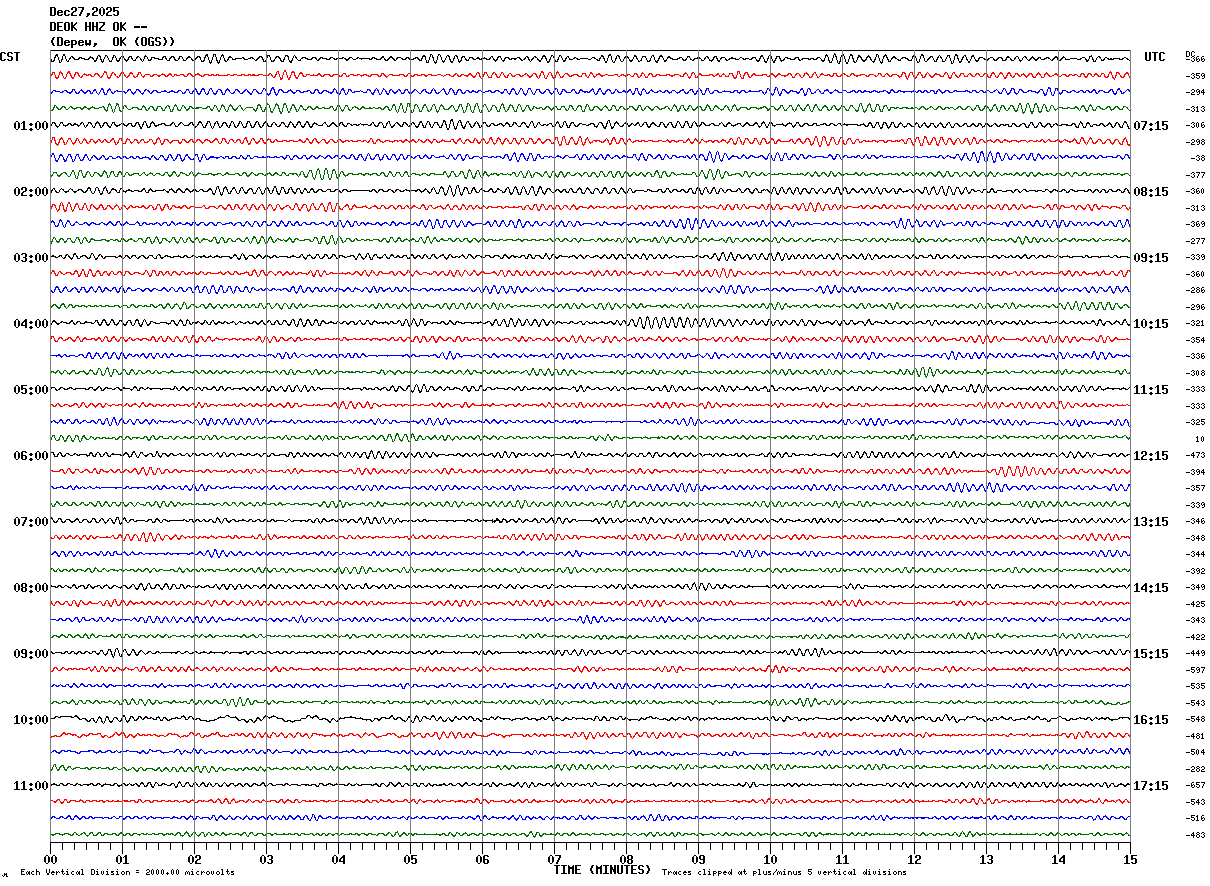
Task: Click the '07:15' UTC time label
Action: (x=1151, y=126)
